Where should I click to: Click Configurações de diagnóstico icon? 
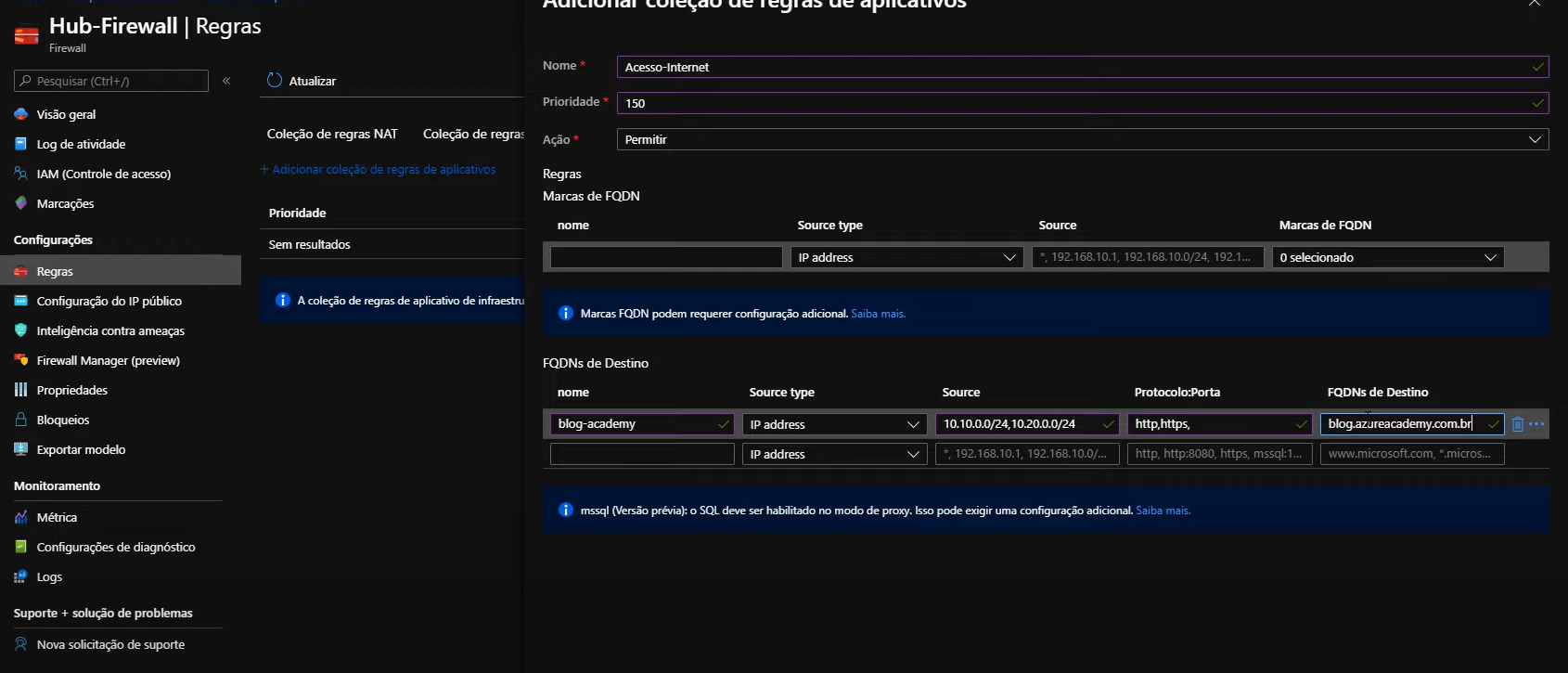[x=20, y=547]
